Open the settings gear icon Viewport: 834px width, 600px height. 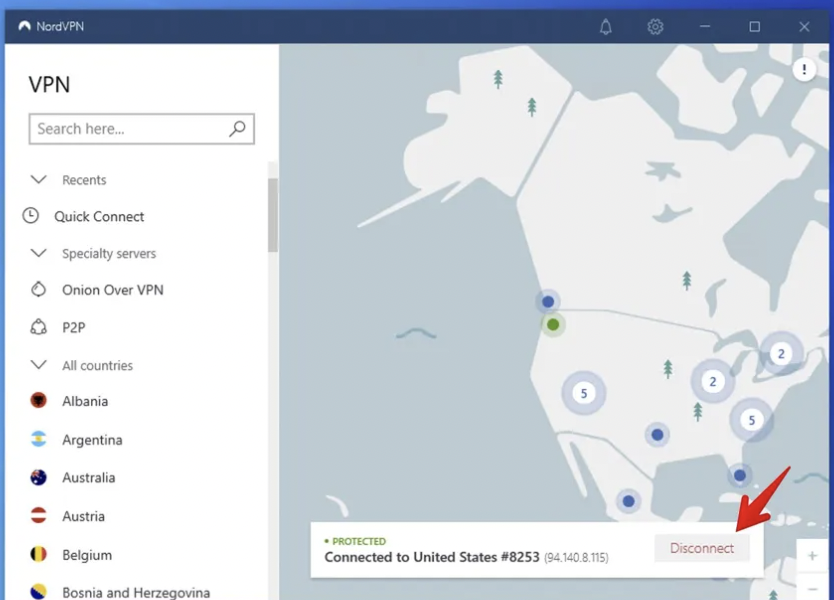tap(655, 27)
